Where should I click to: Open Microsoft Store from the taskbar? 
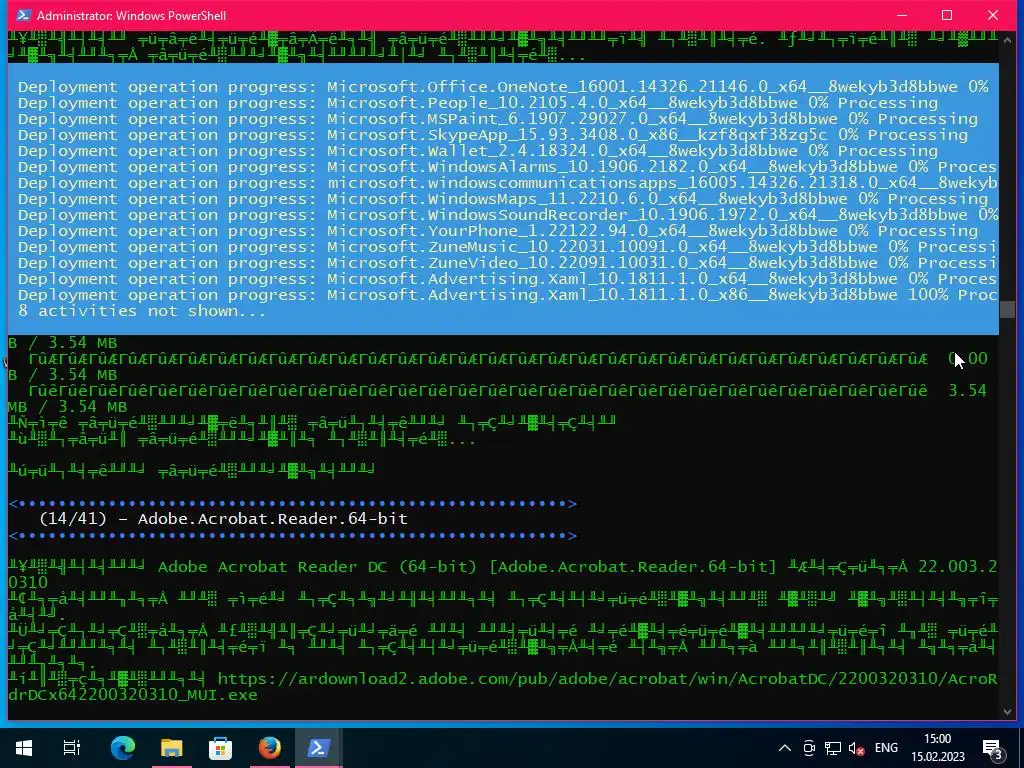coord(220,748)
